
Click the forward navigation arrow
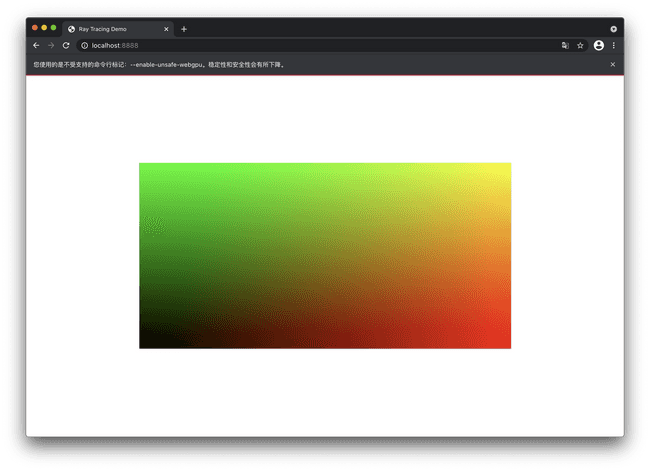point(51,45)
